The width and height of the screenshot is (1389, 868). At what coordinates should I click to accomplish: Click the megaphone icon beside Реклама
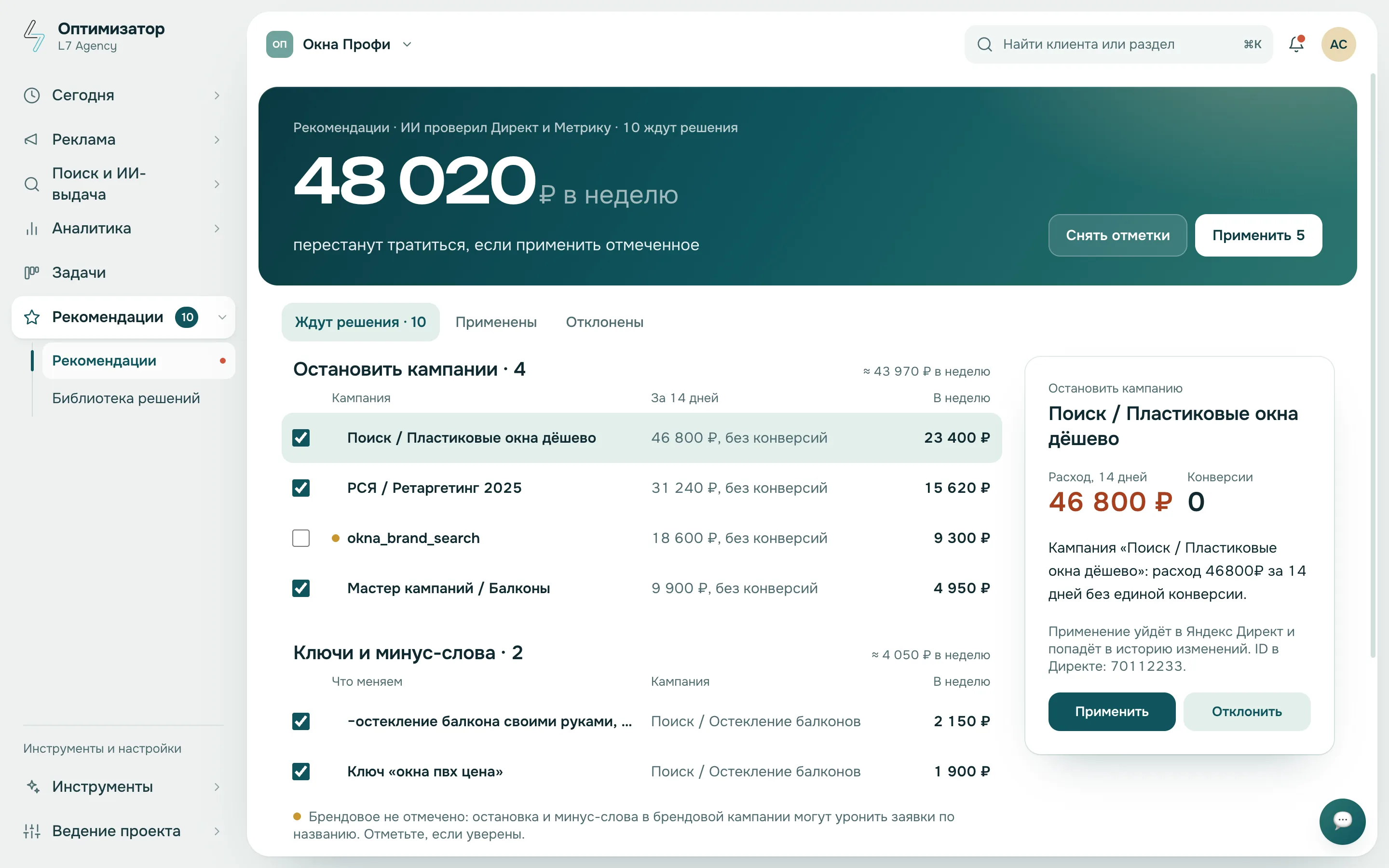(x=31, y=139)
